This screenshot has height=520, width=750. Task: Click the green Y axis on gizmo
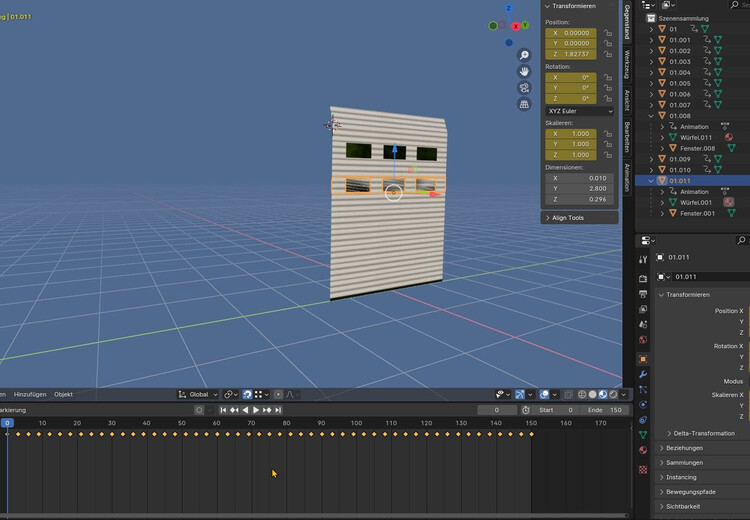[x=525, y=25]
